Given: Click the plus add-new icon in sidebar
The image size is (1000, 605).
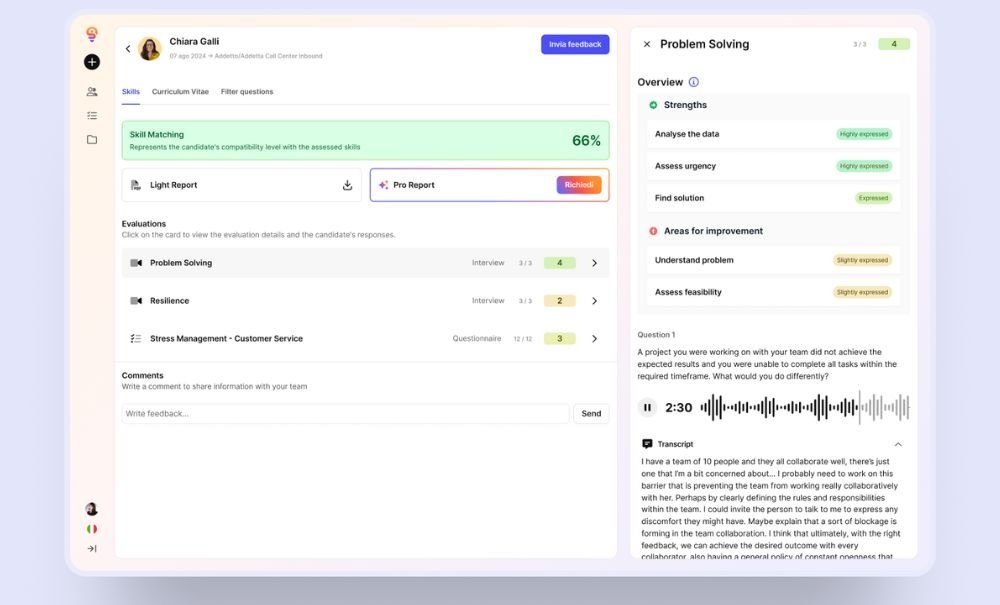Looking at the screenshot, I should (x=92, y=62).
